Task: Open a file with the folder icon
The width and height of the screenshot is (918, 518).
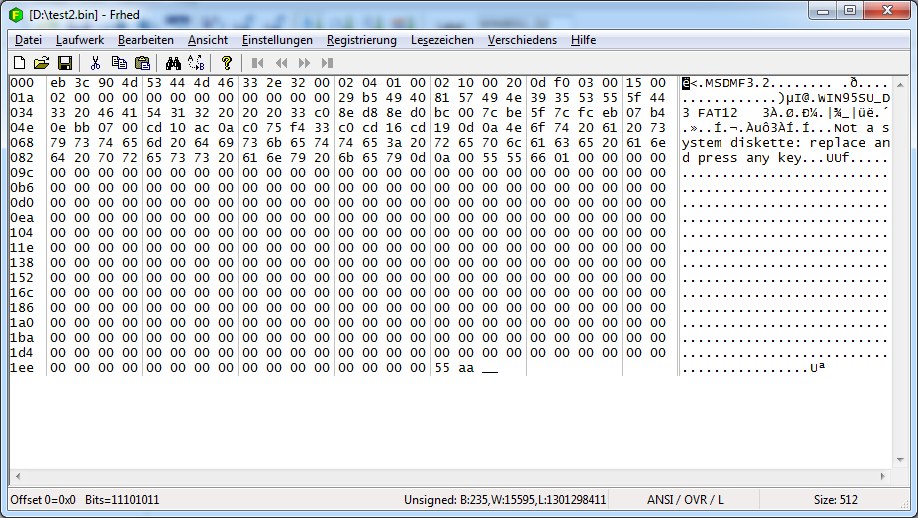Action: pos(41,62)
